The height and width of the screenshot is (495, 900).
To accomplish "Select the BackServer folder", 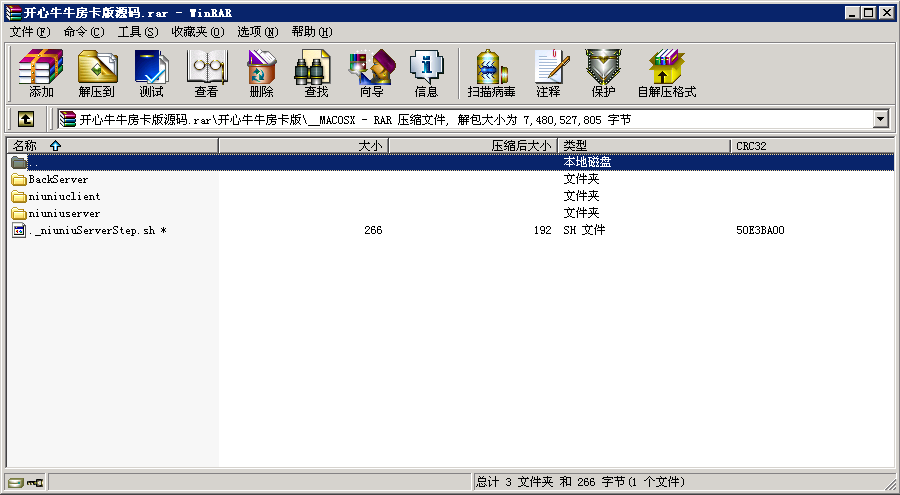I will click(58, 179).
